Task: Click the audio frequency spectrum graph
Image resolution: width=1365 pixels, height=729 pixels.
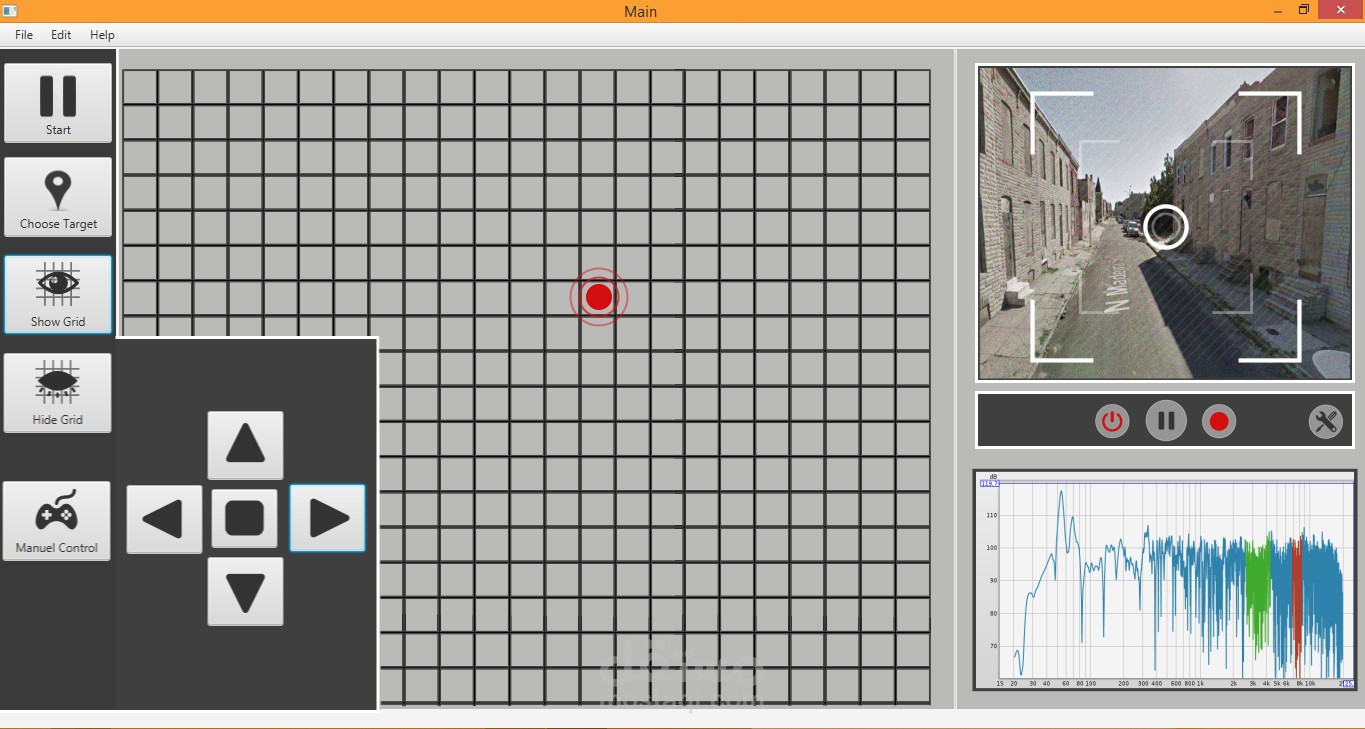Action: [1165, 580]
